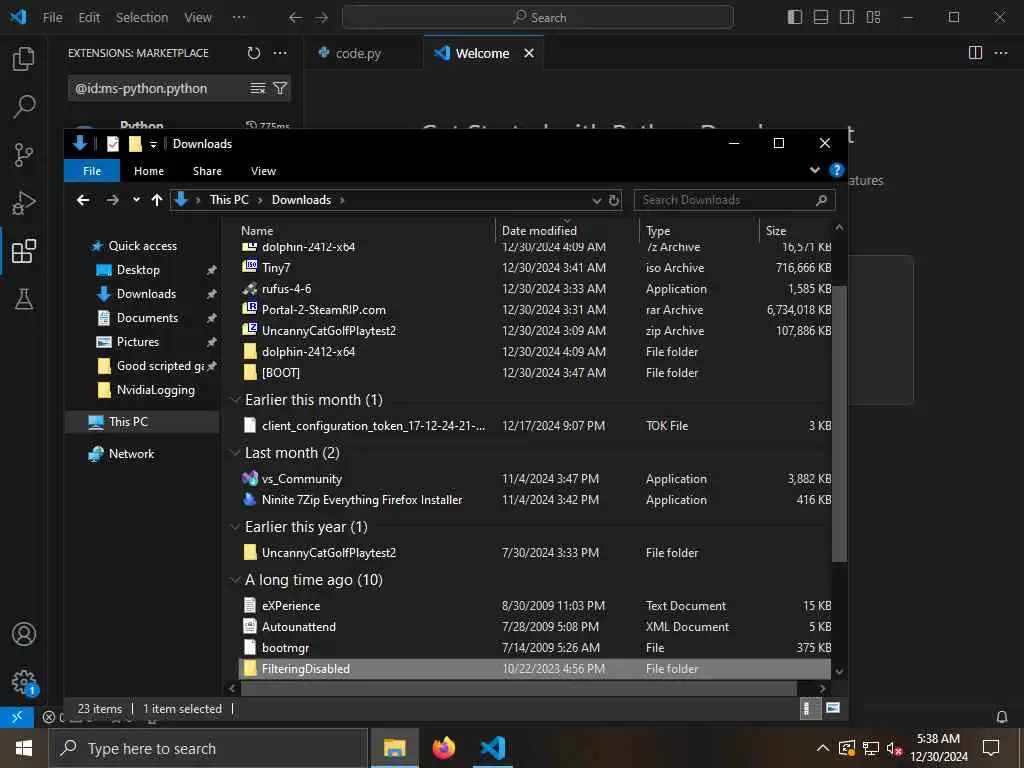The image size is (1024, 768).
Task: Collapse the 'Earlier this year' group
Action: pyautogui.click(x=235, y=526)
